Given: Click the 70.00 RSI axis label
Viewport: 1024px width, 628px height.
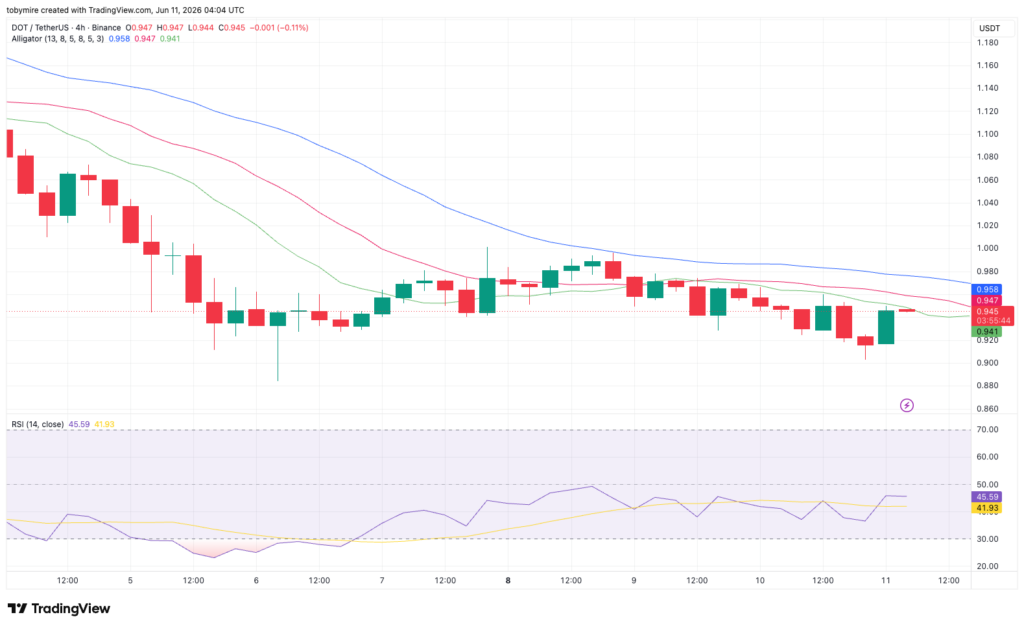Looking at the screenshot, I should tap(987, 430).
